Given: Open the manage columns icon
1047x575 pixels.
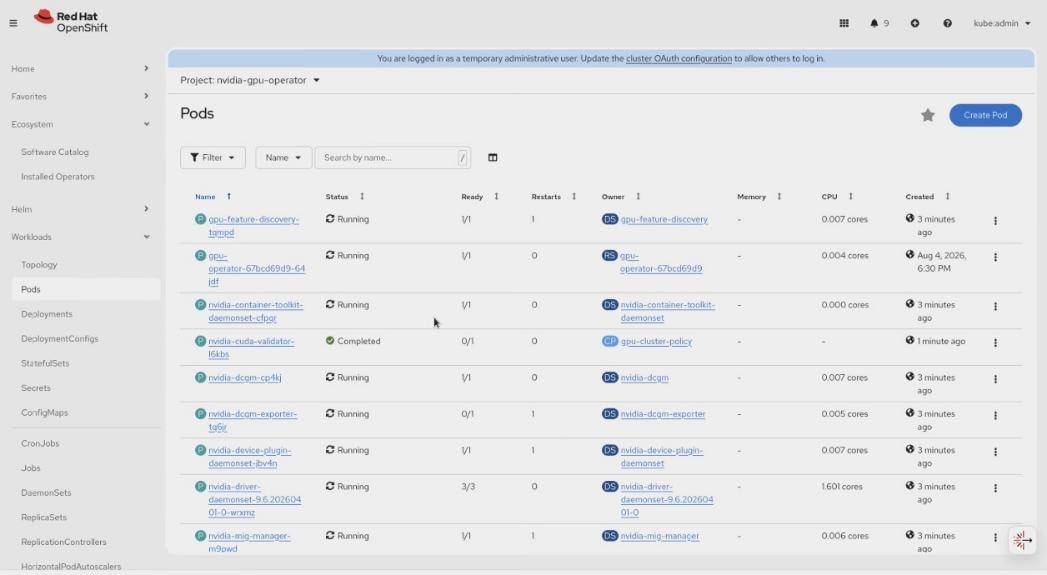Looking at the screenshot, I should (492, 158).
